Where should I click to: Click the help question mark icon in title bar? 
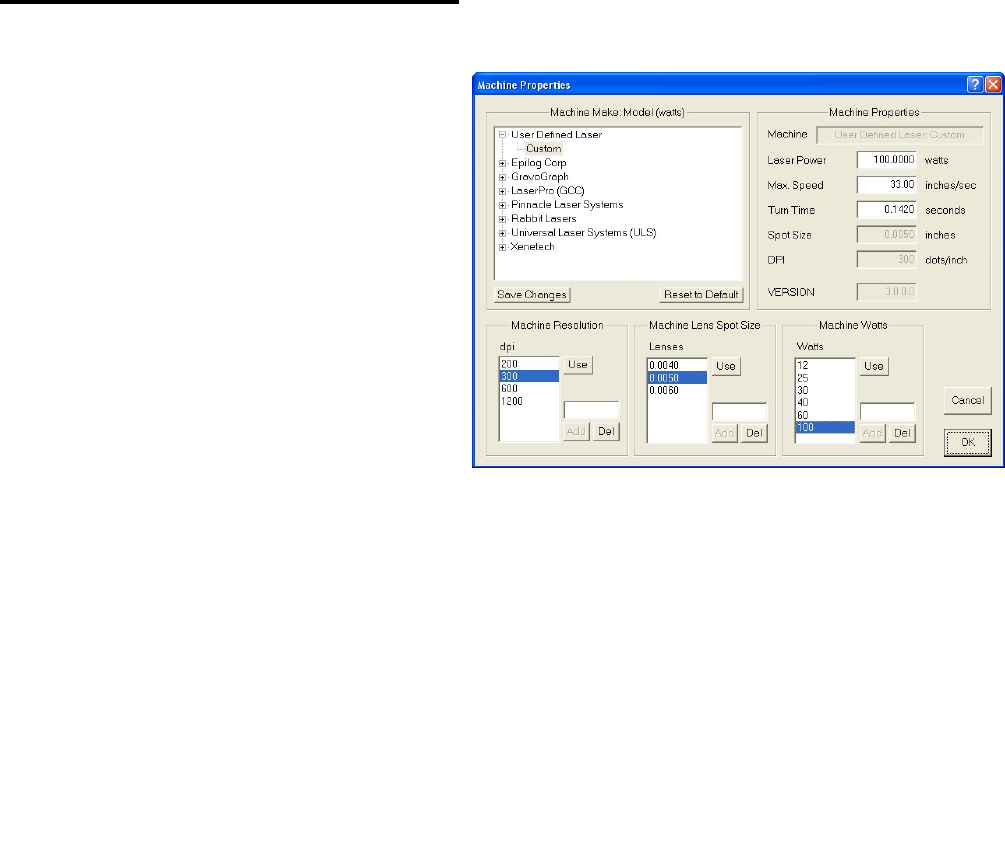(x=975, y=85)
